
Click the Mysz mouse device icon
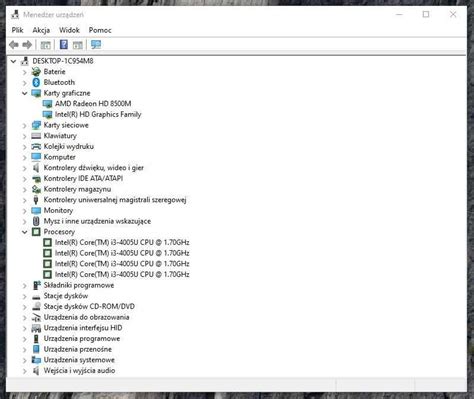coord(36,221)
